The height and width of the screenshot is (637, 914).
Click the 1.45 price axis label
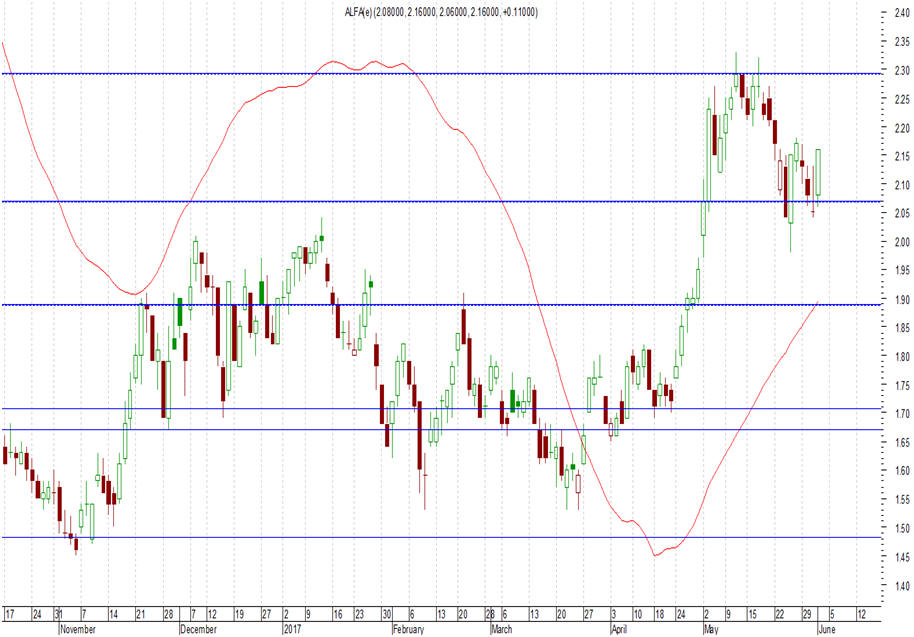(902, 558)
